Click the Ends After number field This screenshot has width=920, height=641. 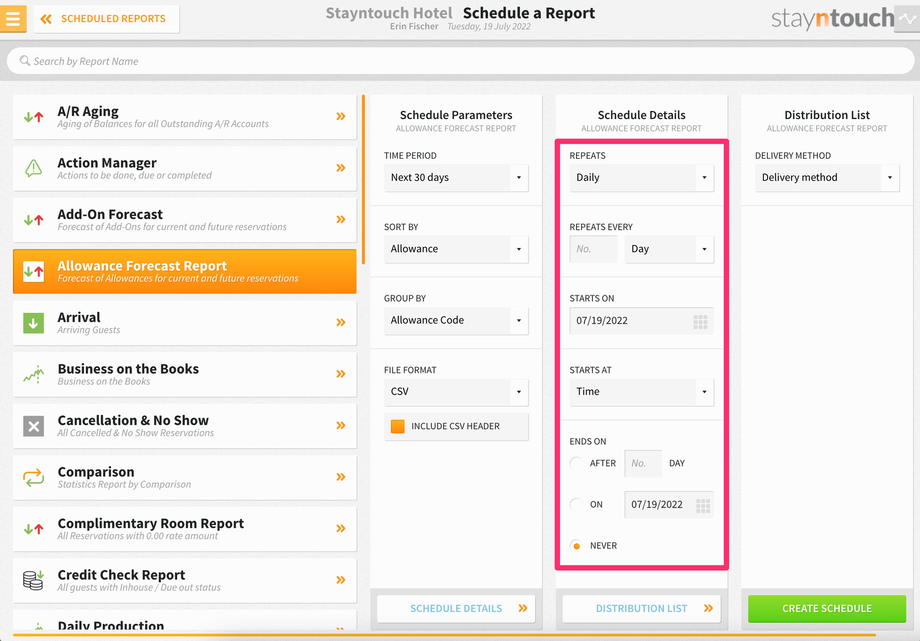pyautogui.click(x=643, y=463)
